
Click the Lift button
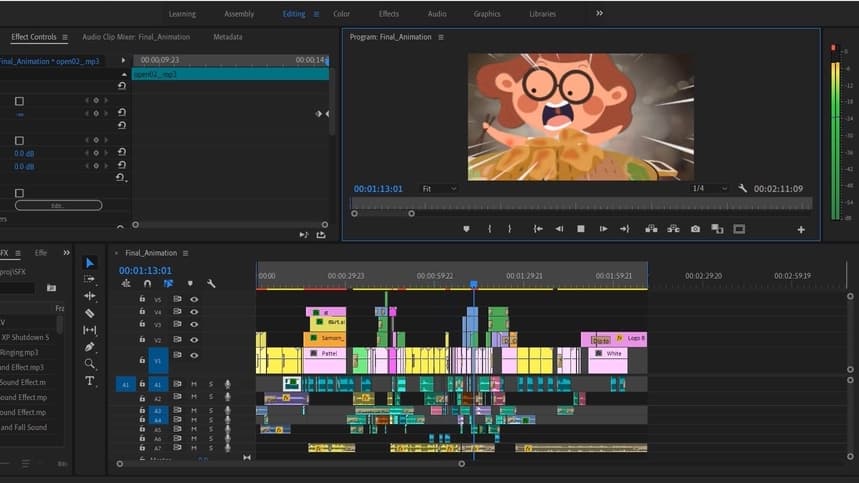coord(651,229)
